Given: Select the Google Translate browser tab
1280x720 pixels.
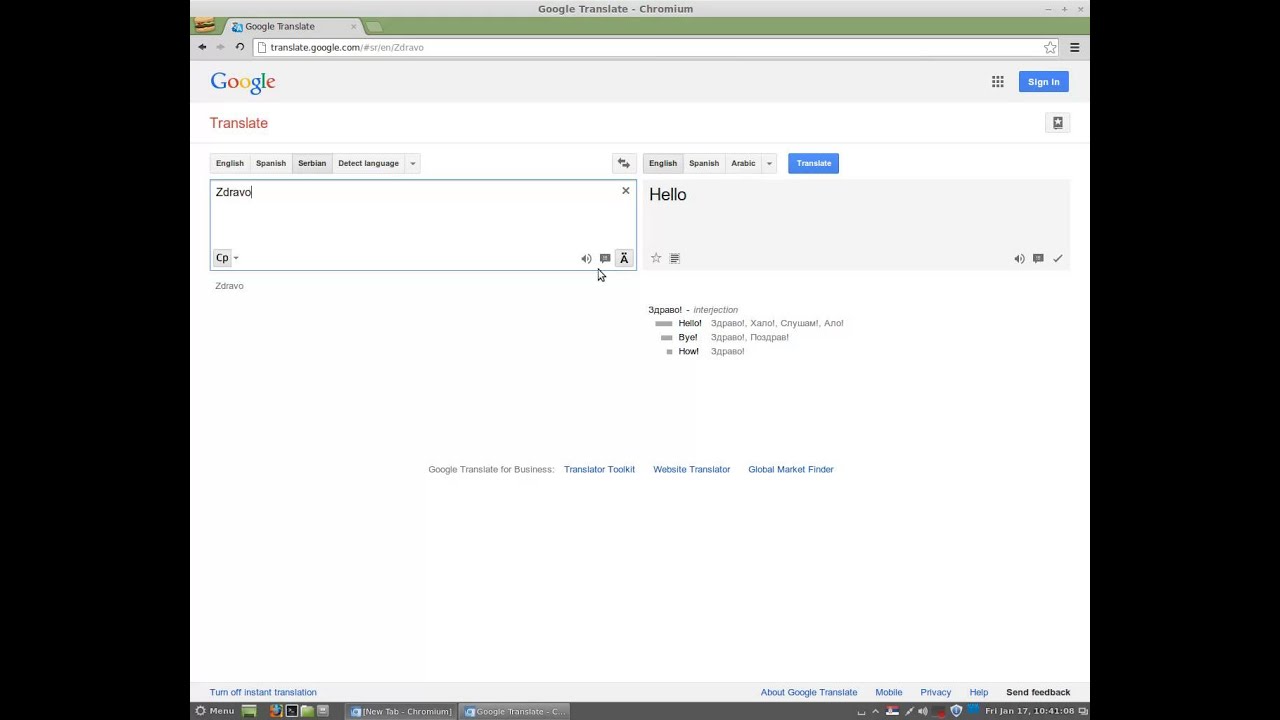Looking at the screenshot, I should click(290, 26).
